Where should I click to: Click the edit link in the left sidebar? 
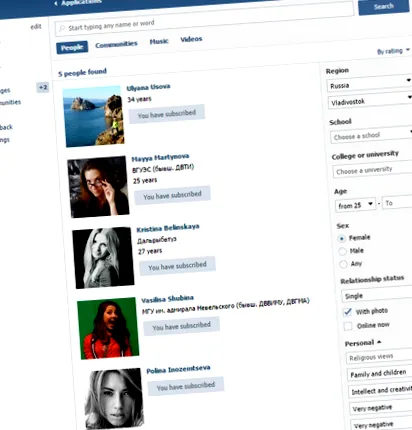tap(36, 27)
